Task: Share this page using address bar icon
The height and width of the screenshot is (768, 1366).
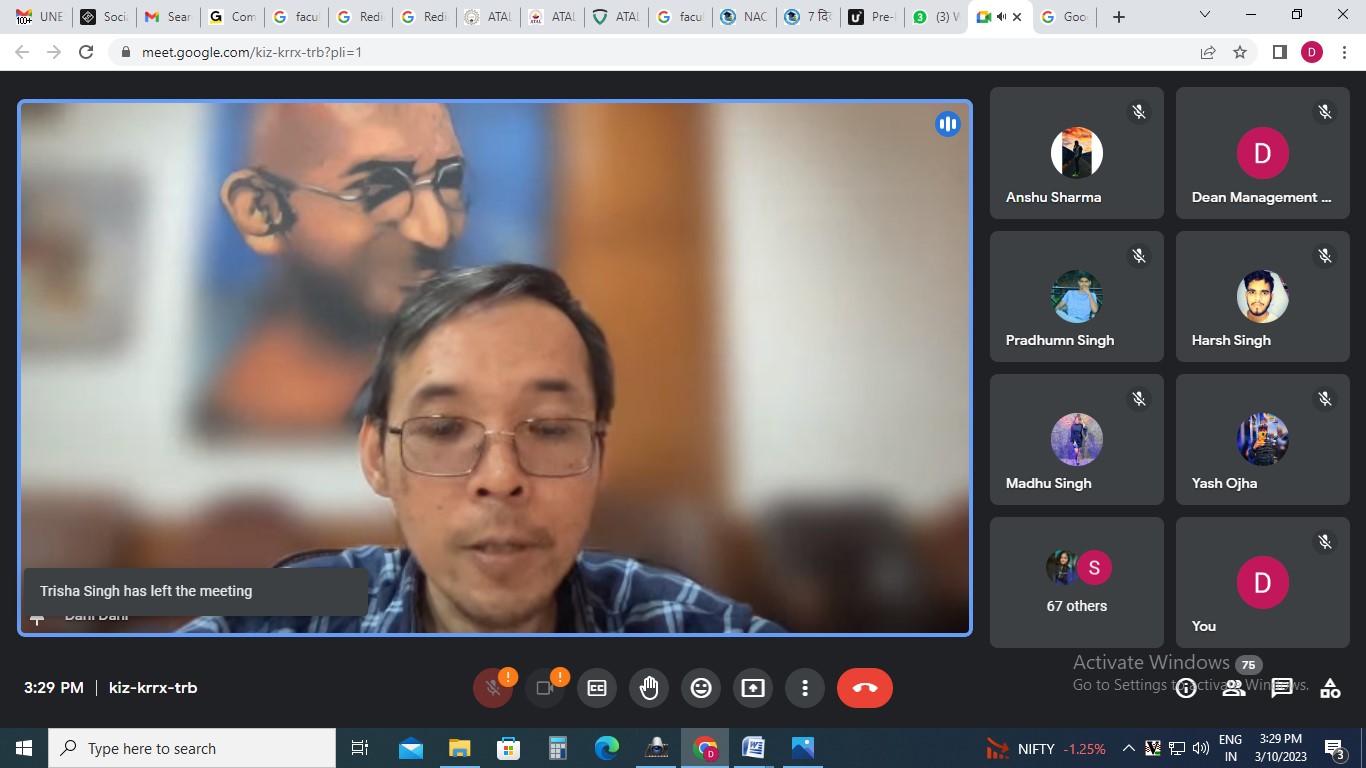Action: [1208, 52]
